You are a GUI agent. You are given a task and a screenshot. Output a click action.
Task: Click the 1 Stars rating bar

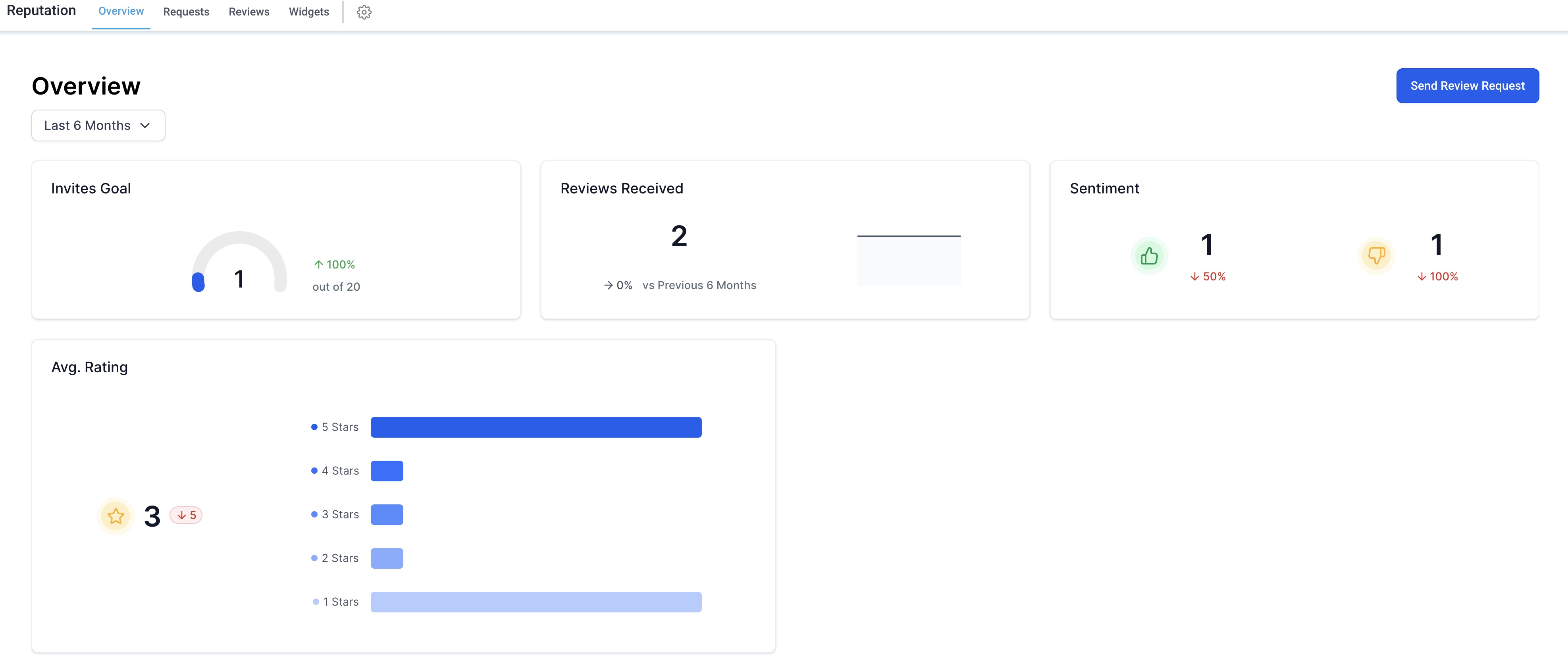coord(536,602)
